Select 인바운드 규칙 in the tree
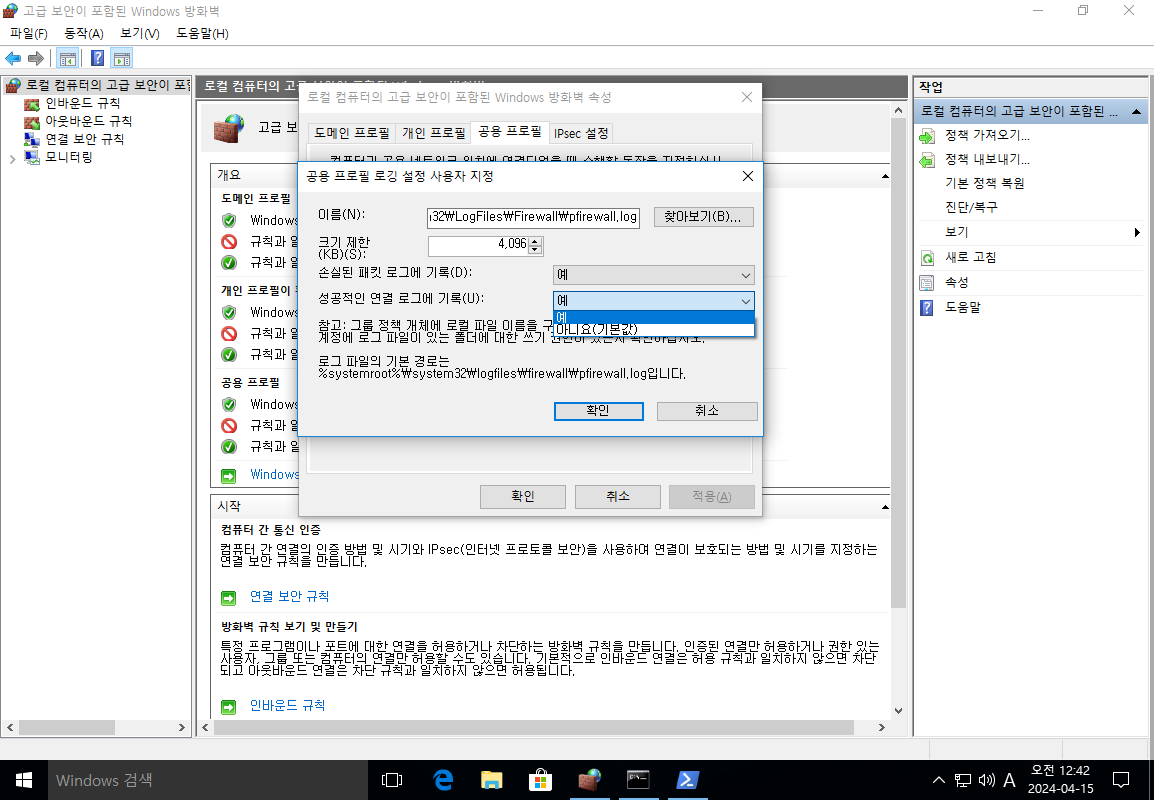Viewport: 1154px width, 800px height. (x=82, y=103)
